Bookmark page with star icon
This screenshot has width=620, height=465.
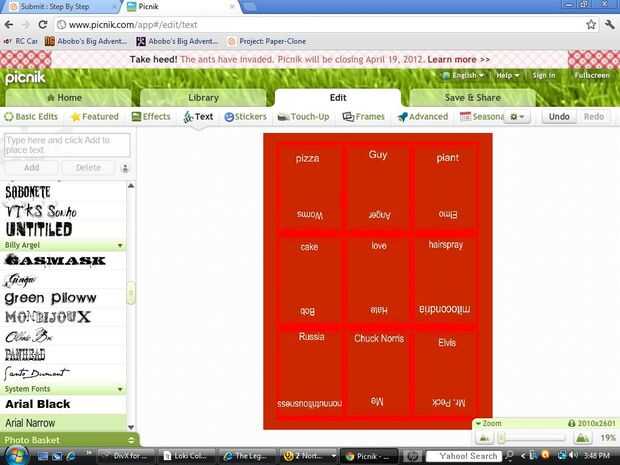(x=591, y=25)
